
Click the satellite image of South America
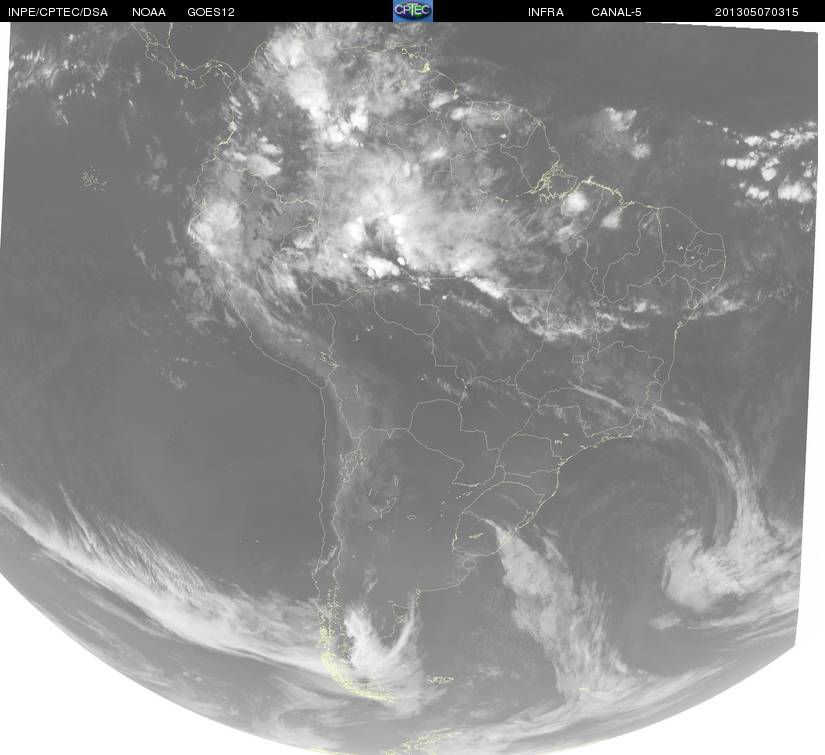coord(412,388)
